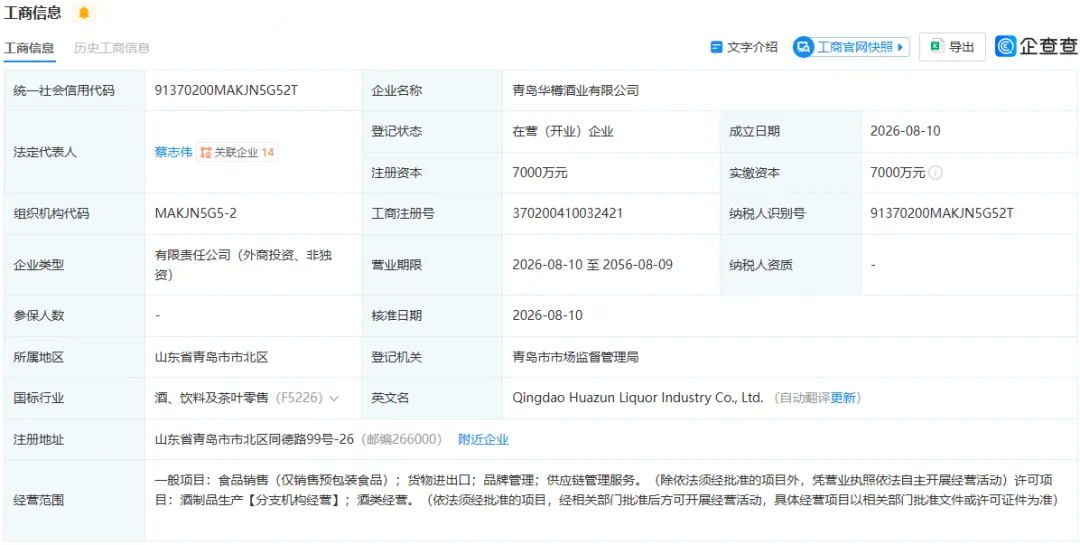Select address 山东省青岛市市北区同德路99号-26
The width and height of the screenshot is (1080, 545).
tap(254, 439)
